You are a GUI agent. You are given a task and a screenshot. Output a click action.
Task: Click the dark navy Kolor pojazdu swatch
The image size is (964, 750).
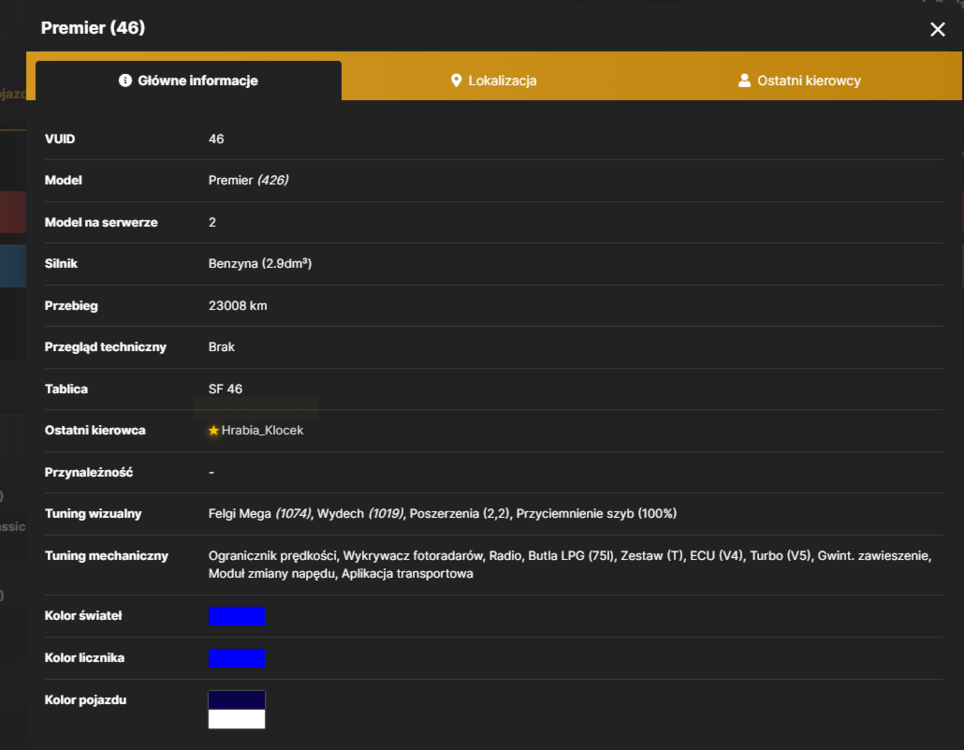(x=237, y=700)
